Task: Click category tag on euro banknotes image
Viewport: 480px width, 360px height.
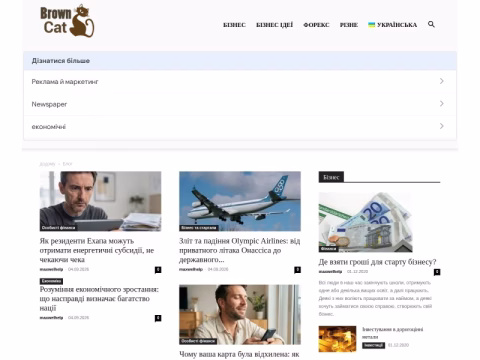Action: point(328,249)
